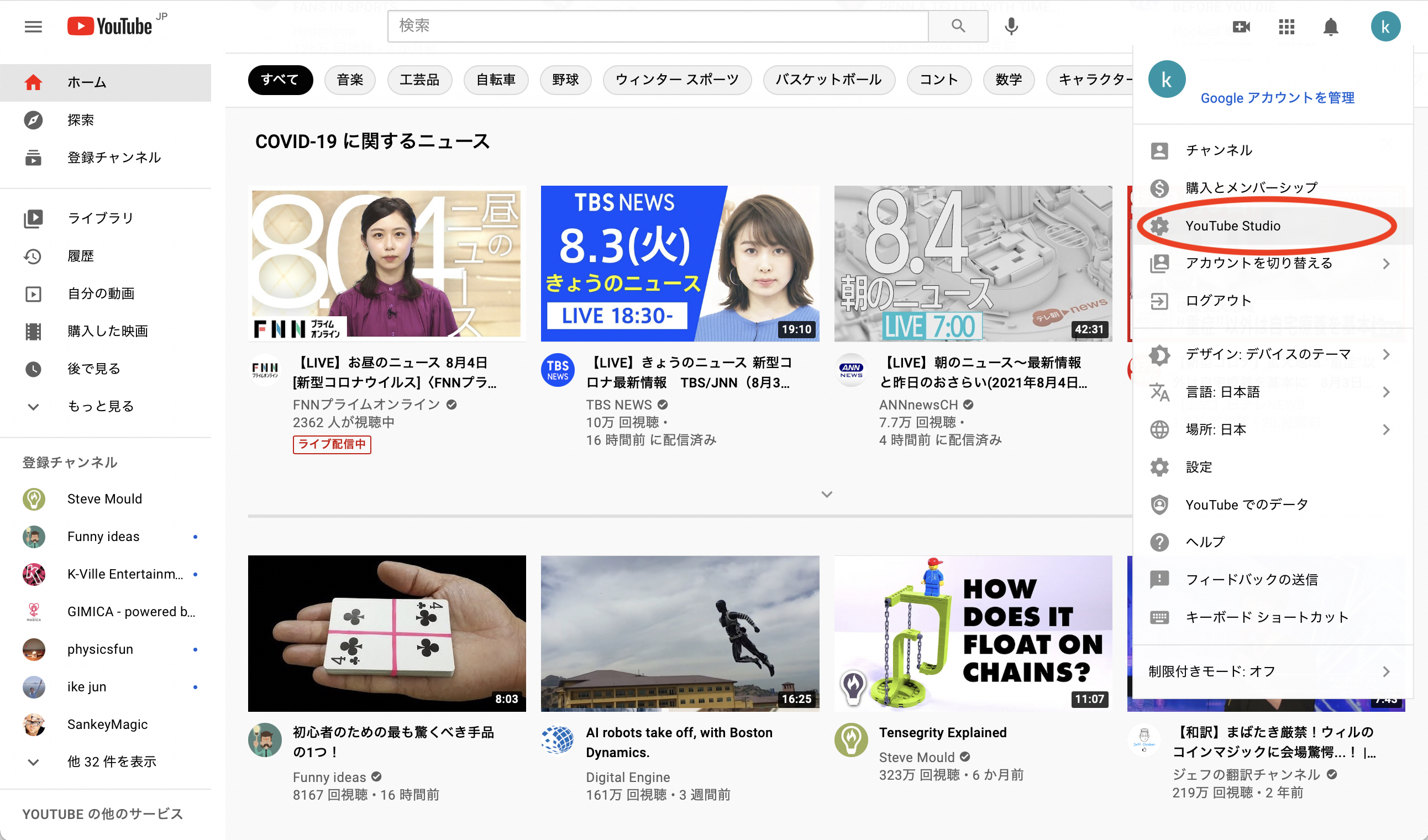
Task: Open the video creation camera icon
Action: (1242, 26)
